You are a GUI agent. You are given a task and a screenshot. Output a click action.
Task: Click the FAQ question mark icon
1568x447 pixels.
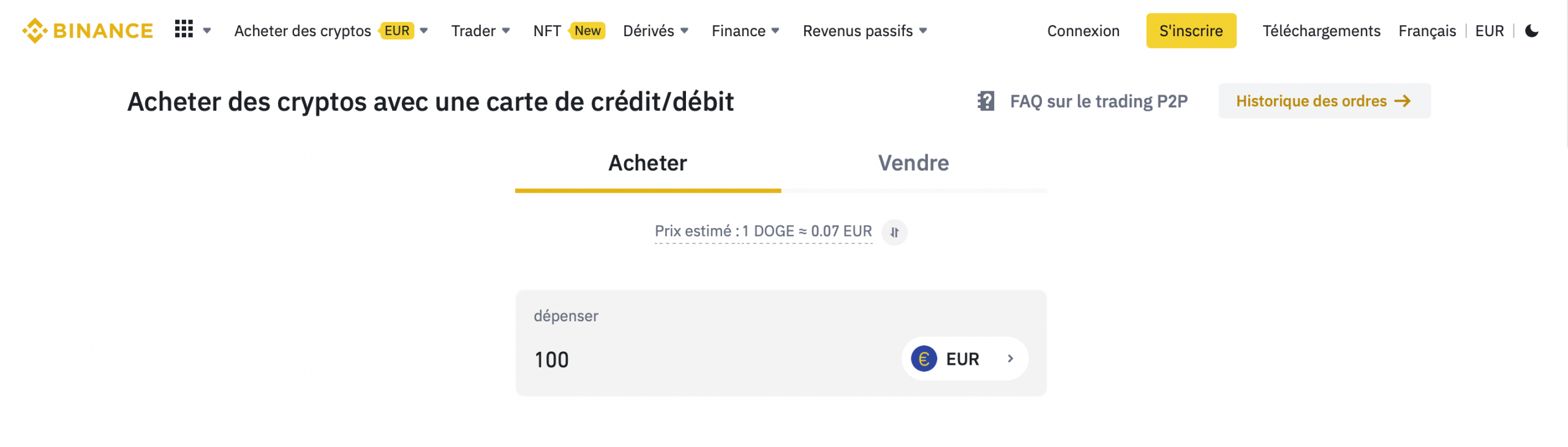[x=986, y=101]
